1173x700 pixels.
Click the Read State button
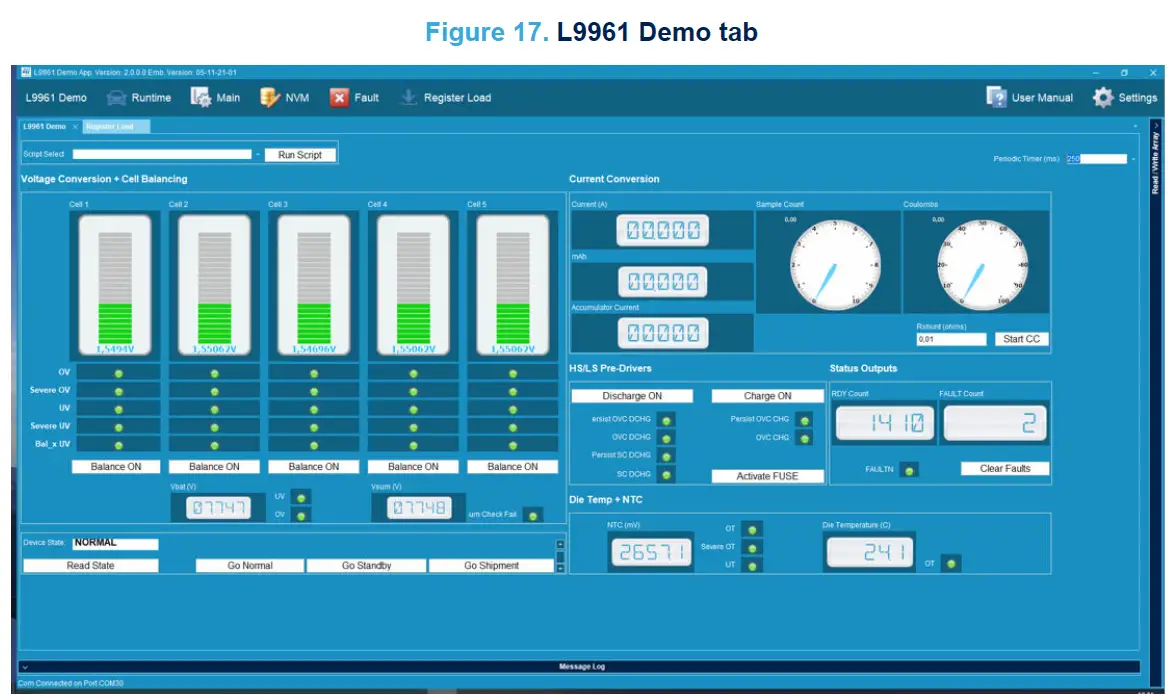click(x=91, y=565)
